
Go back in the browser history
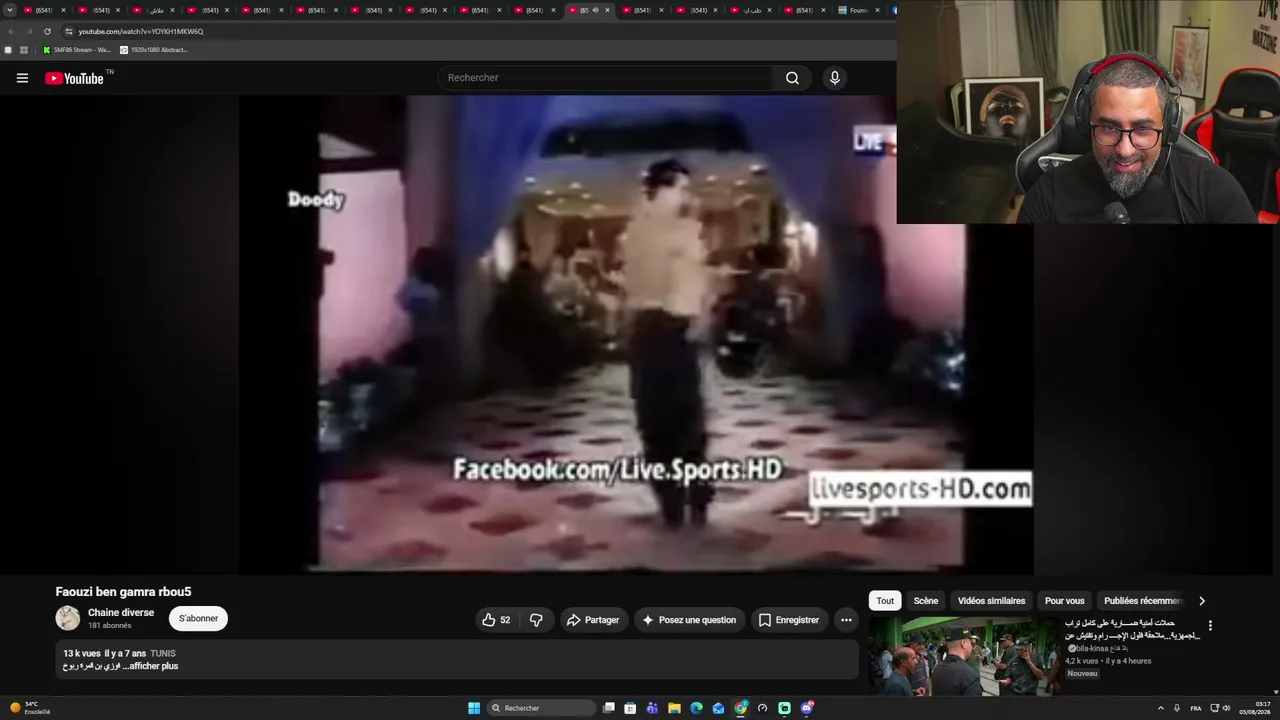(11, 31)
